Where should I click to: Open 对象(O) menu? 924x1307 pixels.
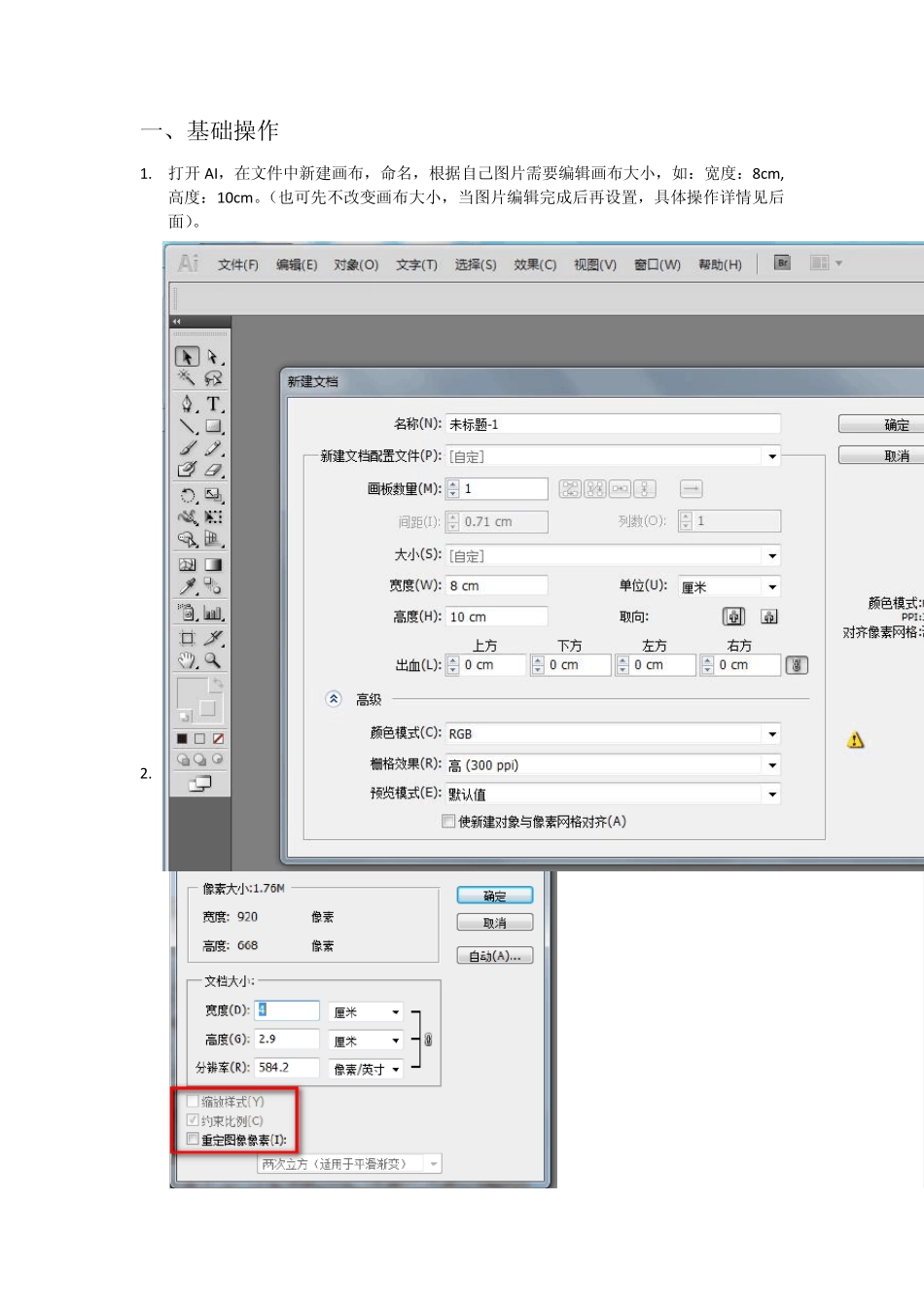pyautogui.click(x=356, y=265)
